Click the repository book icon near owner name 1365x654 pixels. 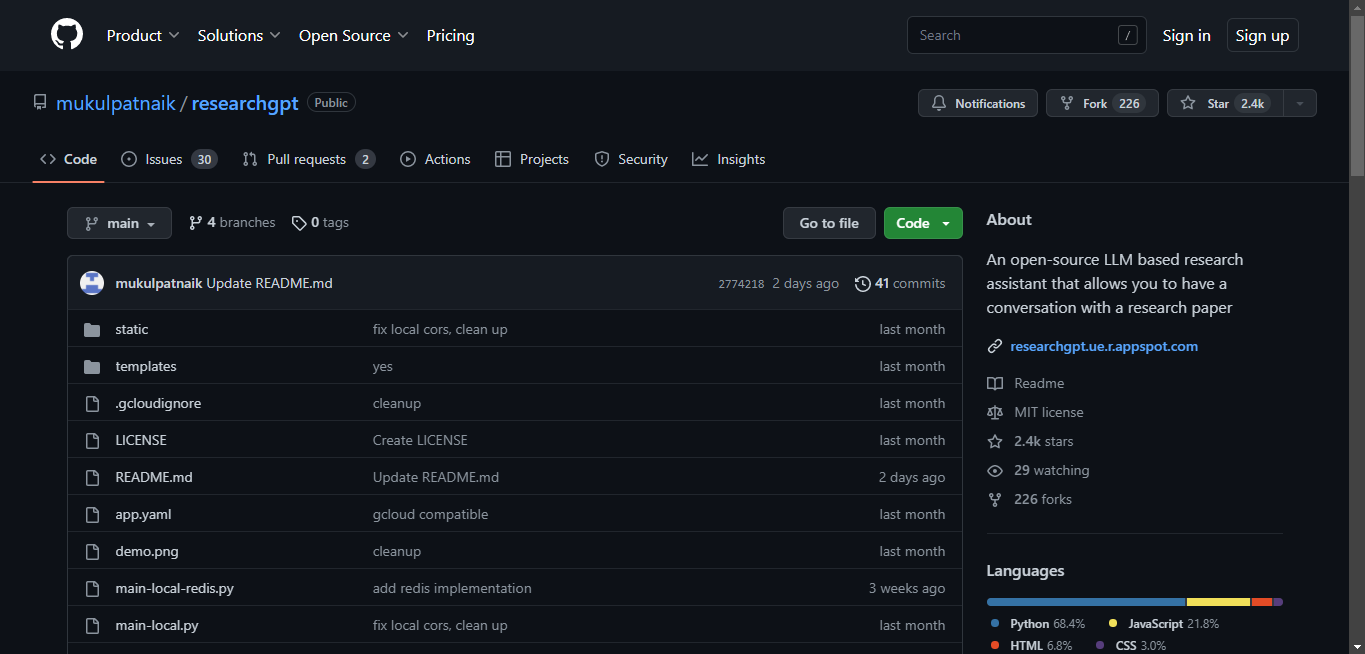[40, 103]
